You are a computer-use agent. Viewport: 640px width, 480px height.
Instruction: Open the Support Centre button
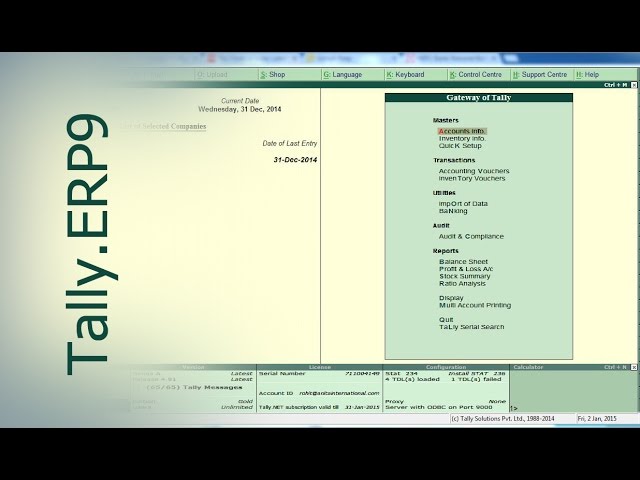tap(542, 75)
